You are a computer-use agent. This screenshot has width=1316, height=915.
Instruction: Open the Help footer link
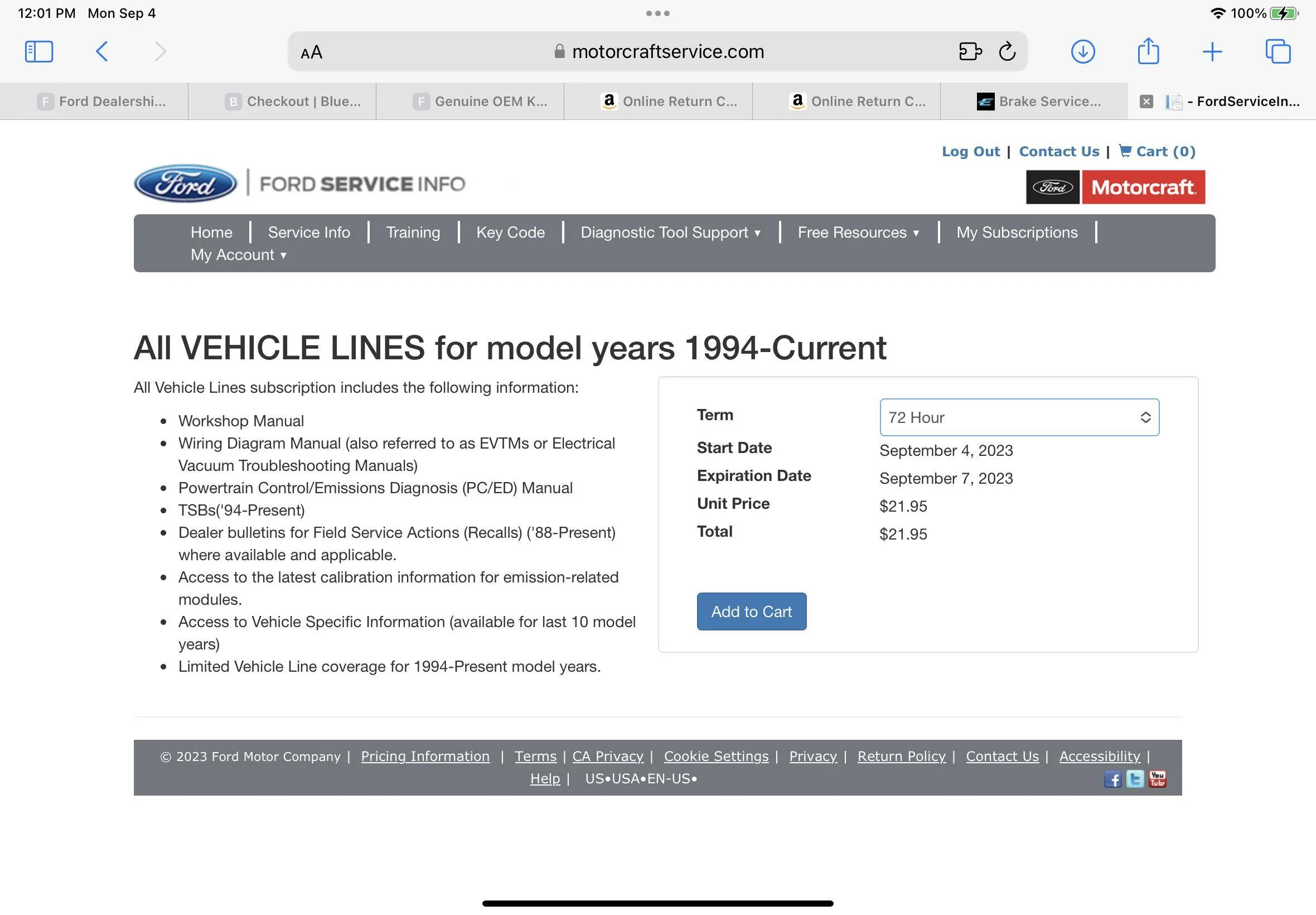pyautogui.click(x=545, y=778)
